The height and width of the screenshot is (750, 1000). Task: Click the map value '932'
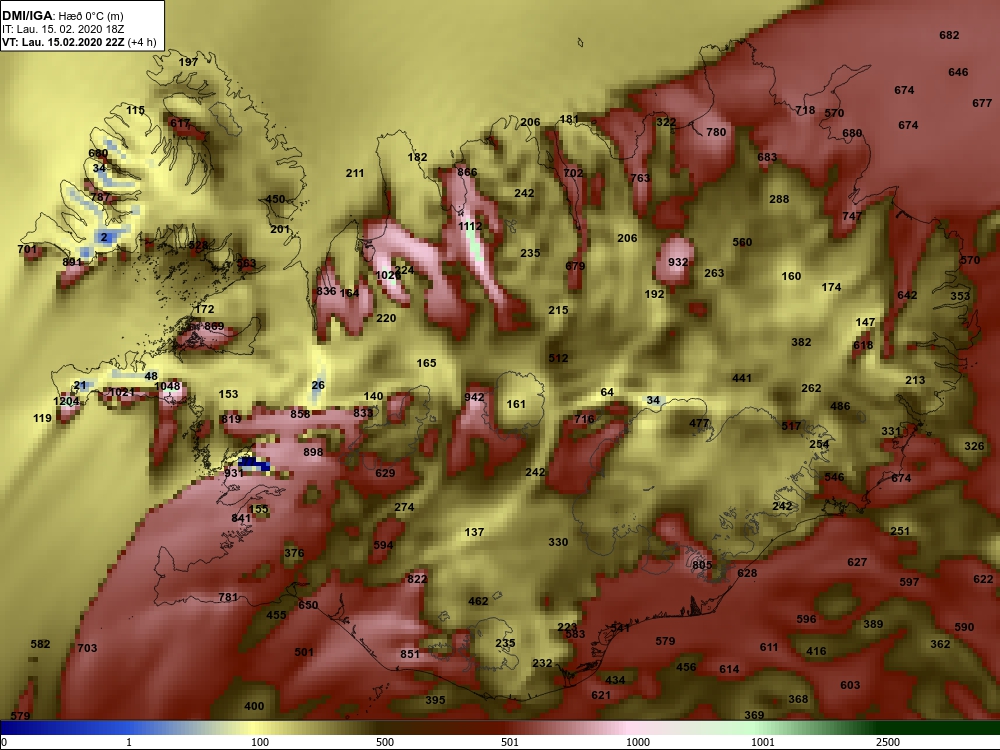tap(678, 262)
